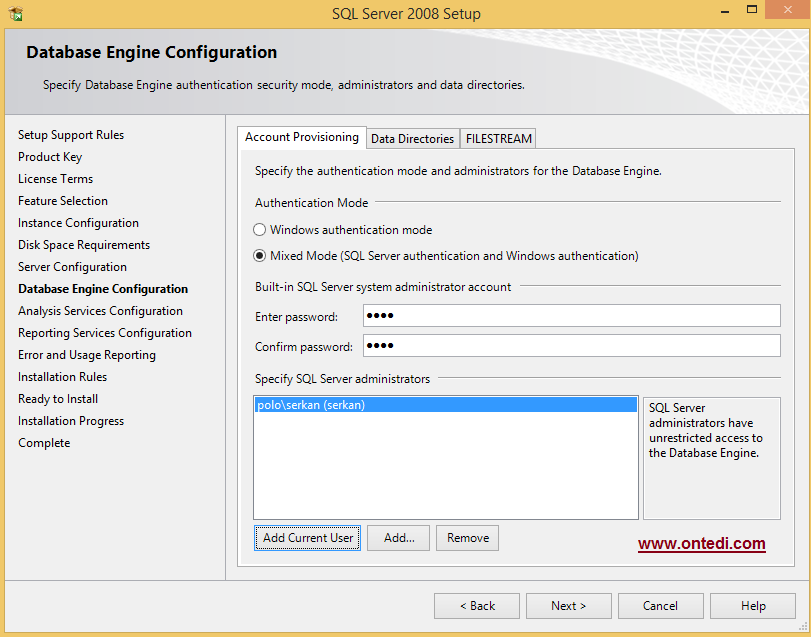Image resolution: width=811 pixels, height=637 pixels.
Task: Click the Enter password field
Action: point(572,315)
